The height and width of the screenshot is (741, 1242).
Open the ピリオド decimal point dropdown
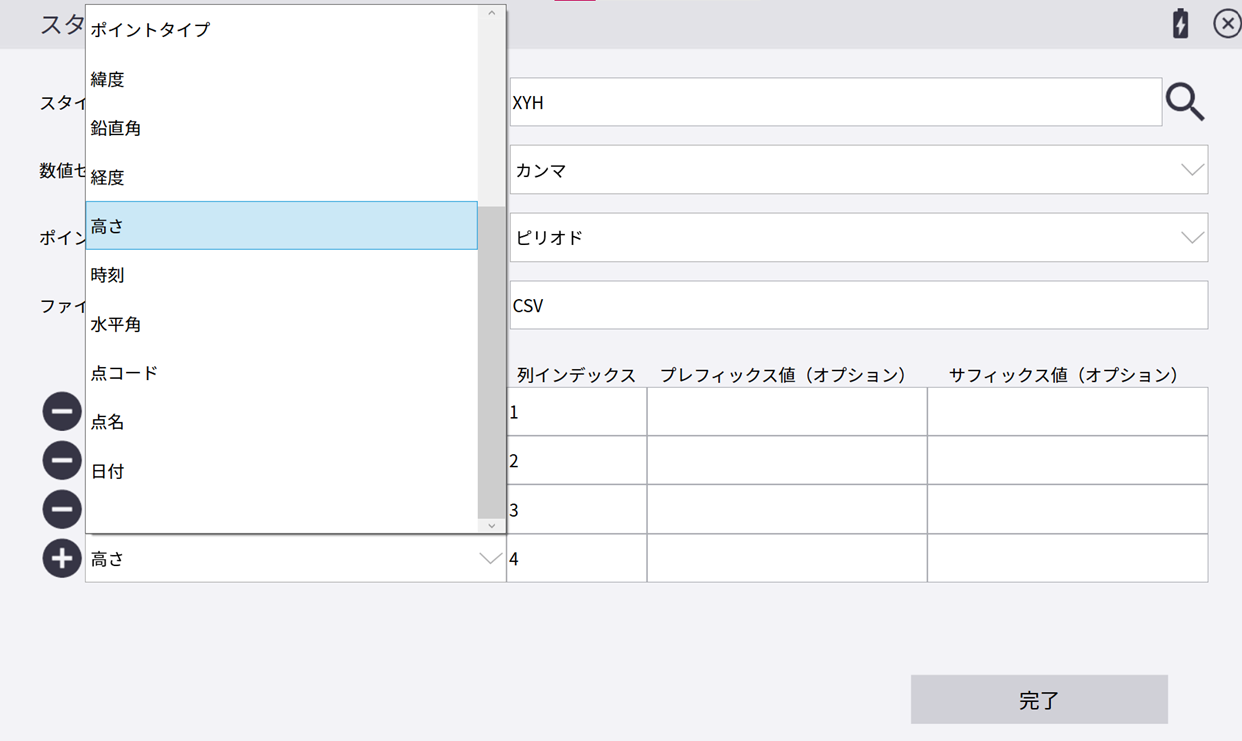[858, 238]
